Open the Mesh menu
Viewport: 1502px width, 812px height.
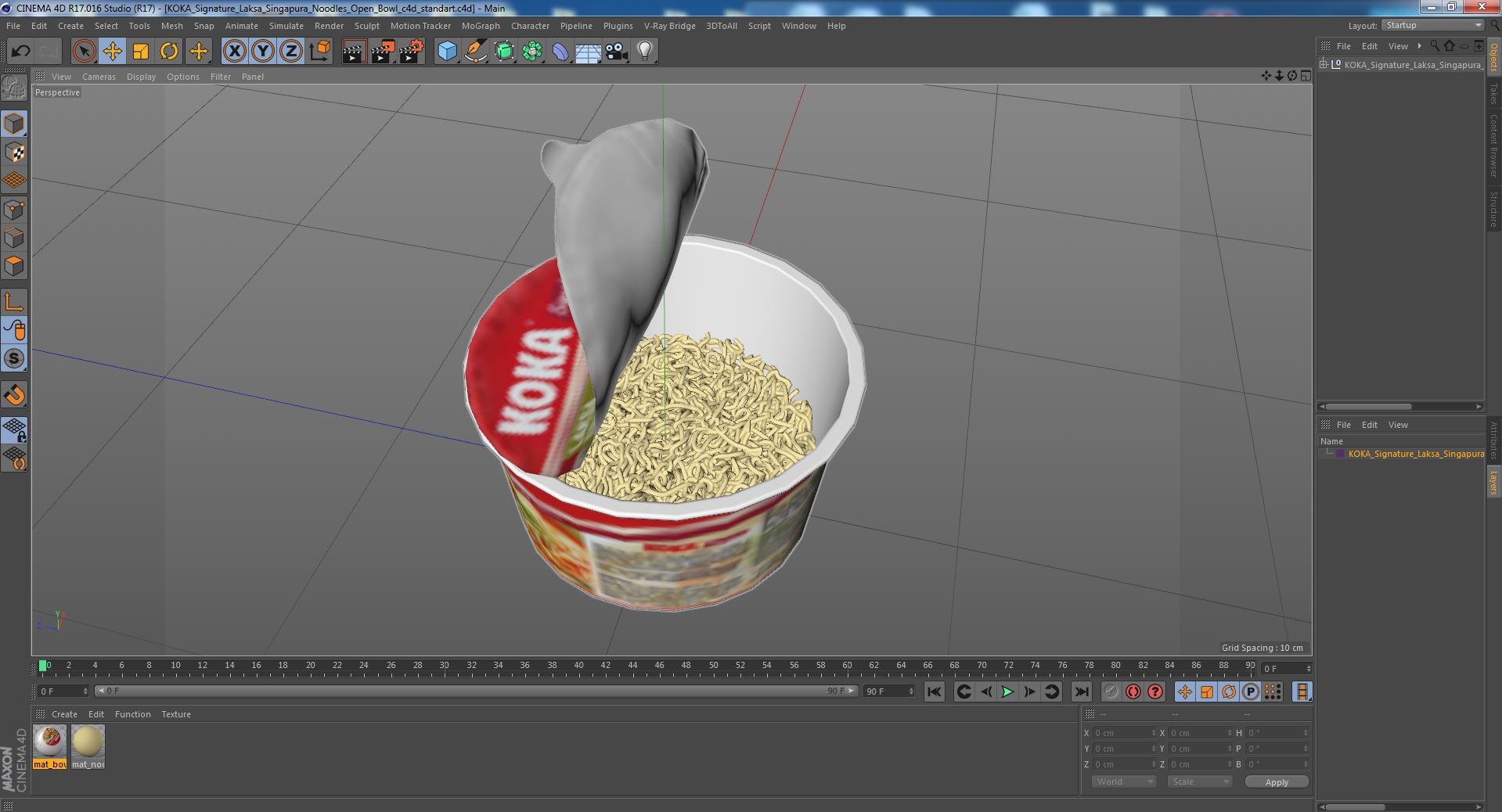pos(171,26)
